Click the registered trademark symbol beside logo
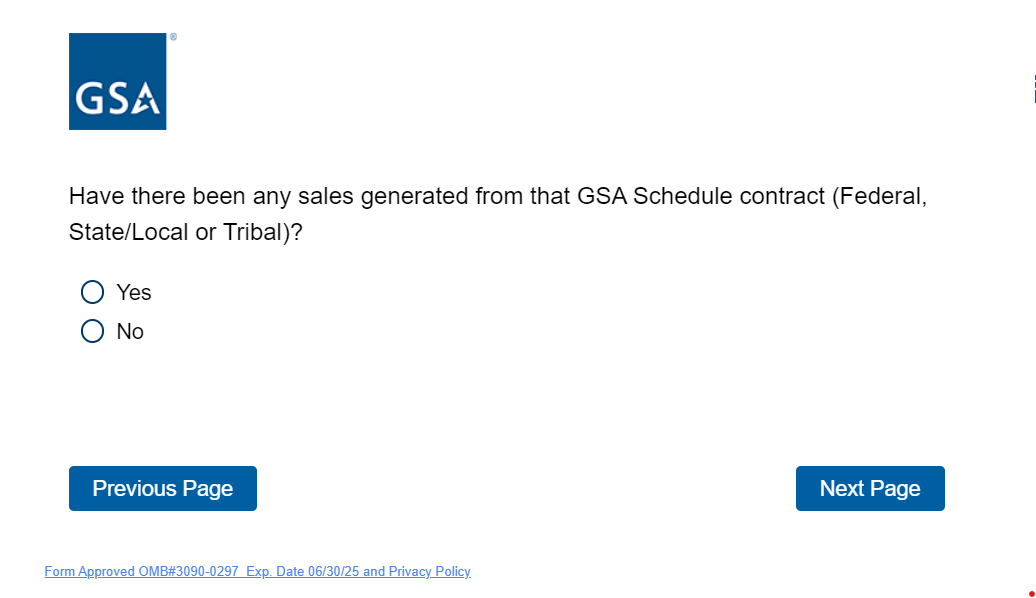The image size is (1036, 598). tap(173, 37)
